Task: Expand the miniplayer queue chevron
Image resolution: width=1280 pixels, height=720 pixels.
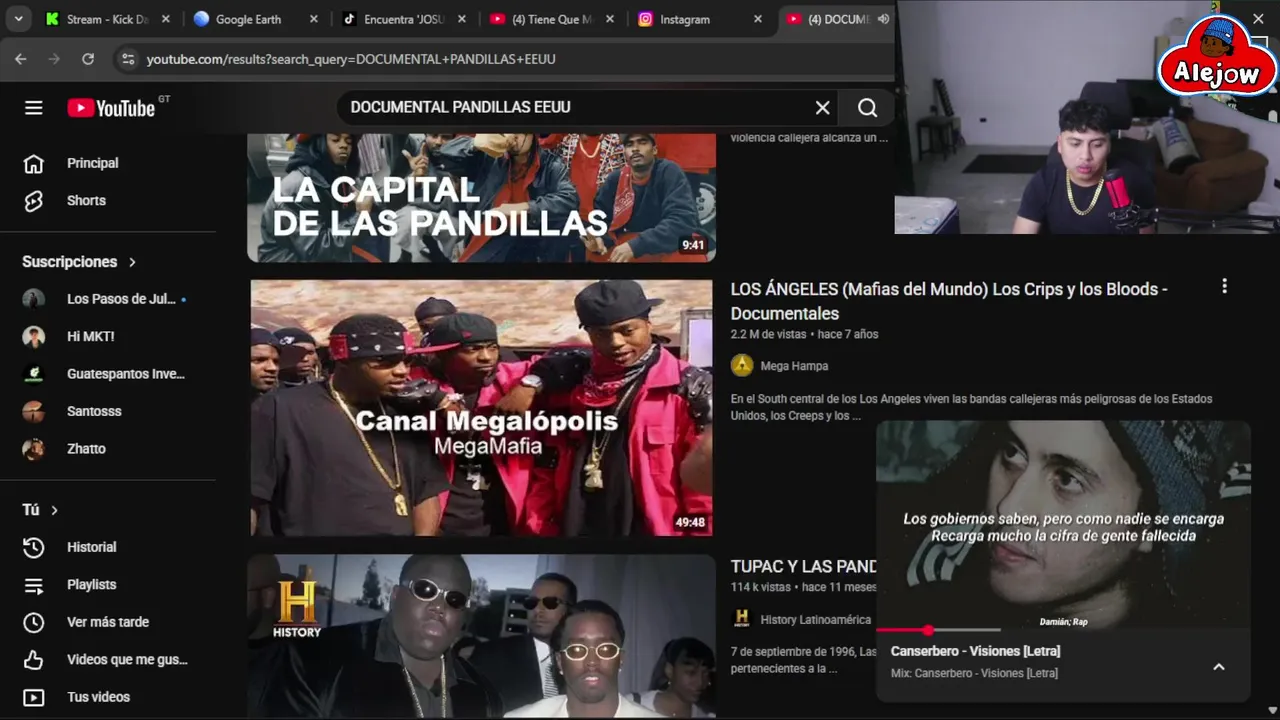Action: pyautogui.click(x=1218, y=667)
